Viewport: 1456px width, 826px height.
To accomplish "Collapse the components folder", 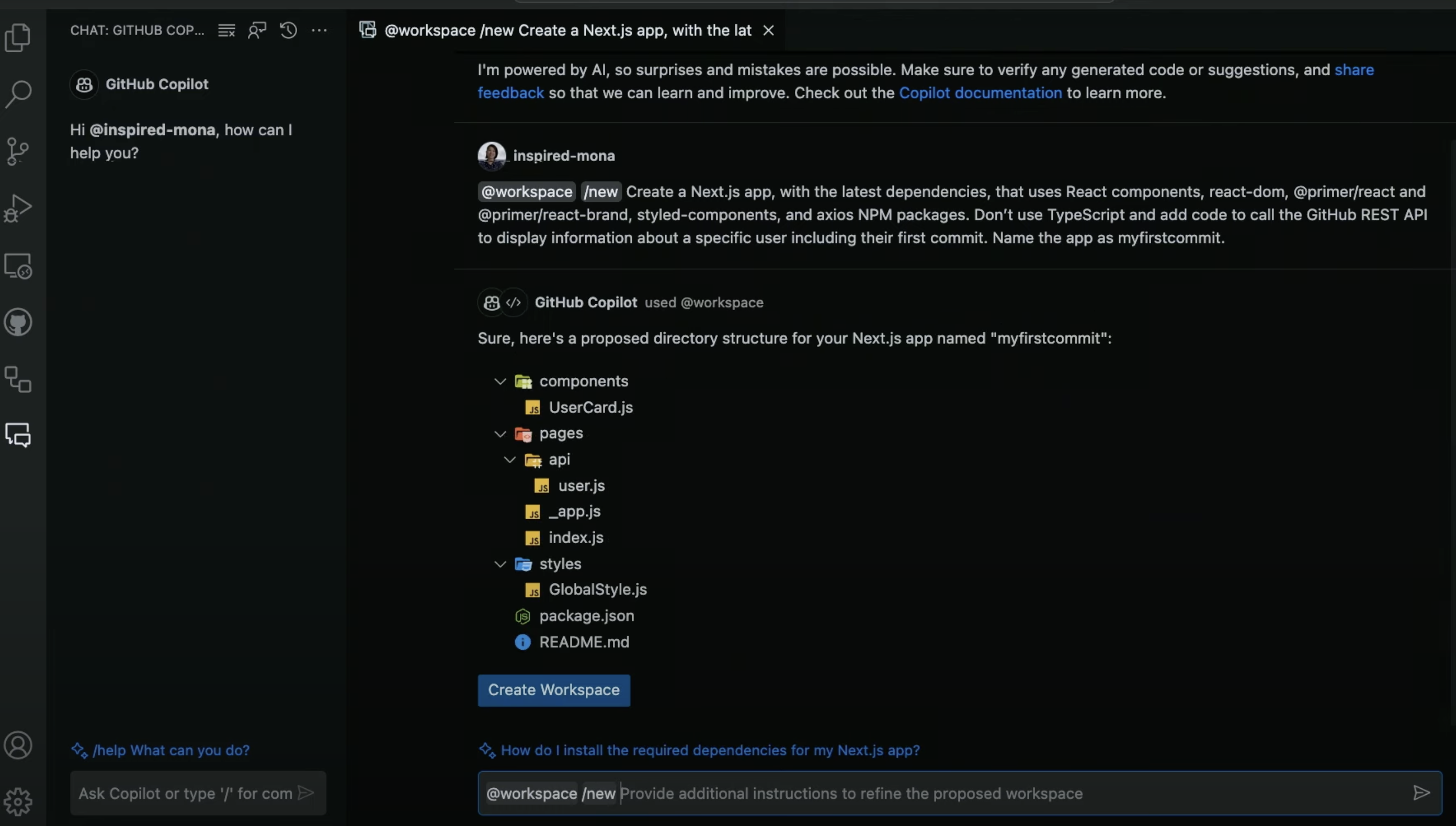I will [x=500, y=381].
